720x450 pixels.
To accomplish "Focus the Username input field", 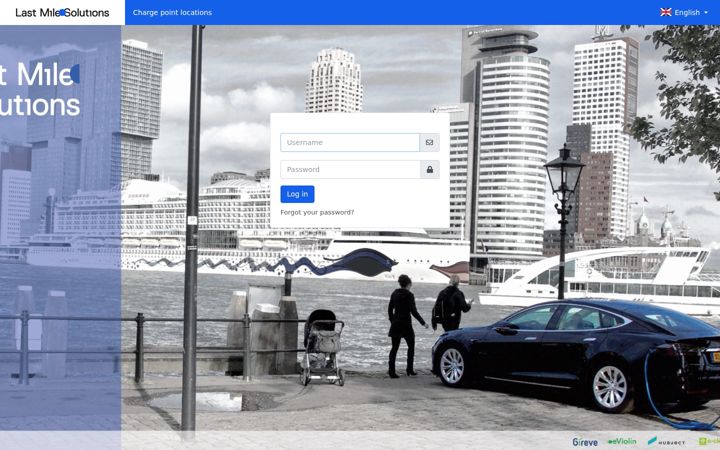I will [x=350, y=142].
